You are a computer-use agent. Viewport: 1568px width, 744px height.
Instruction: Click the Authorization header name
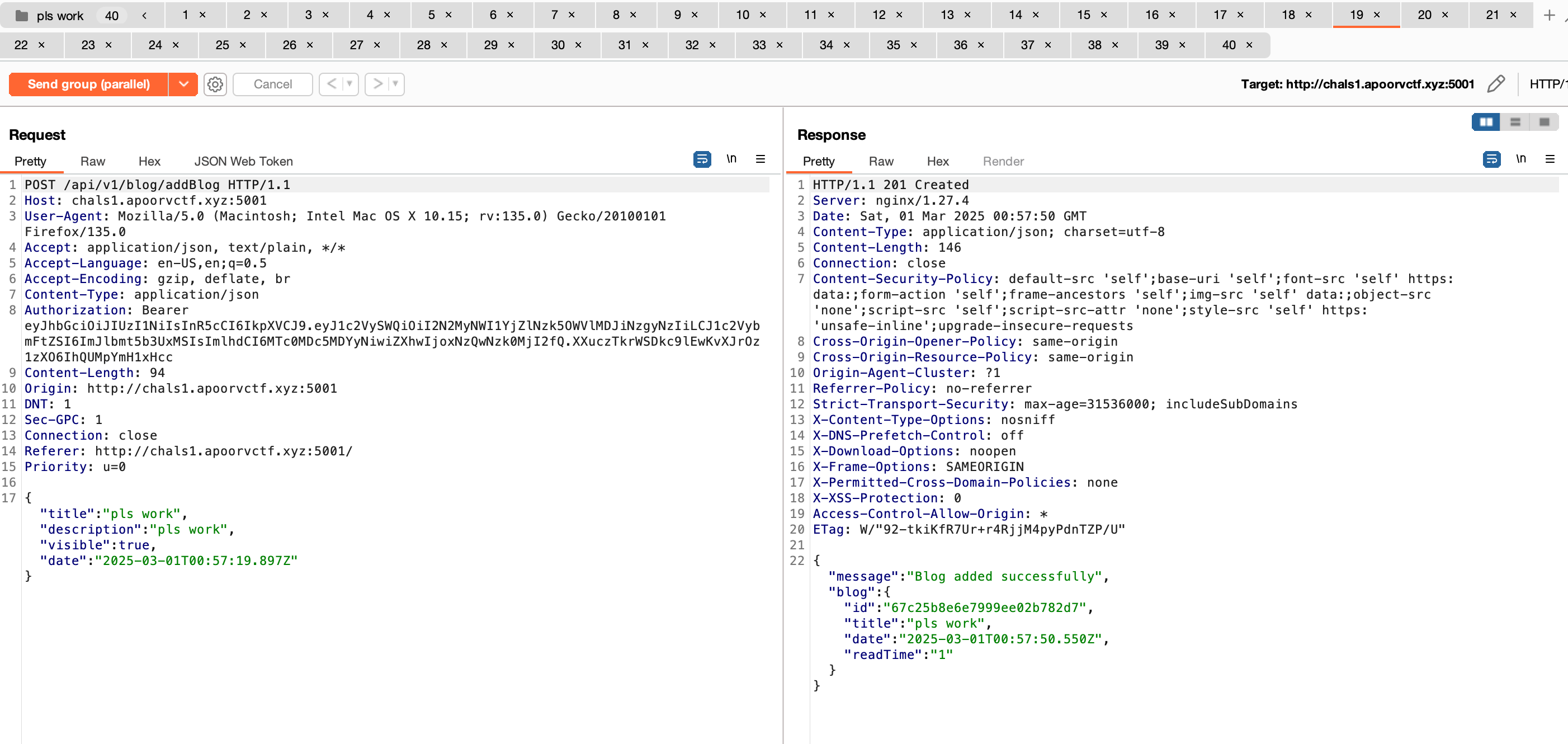[x=75, y=310]
